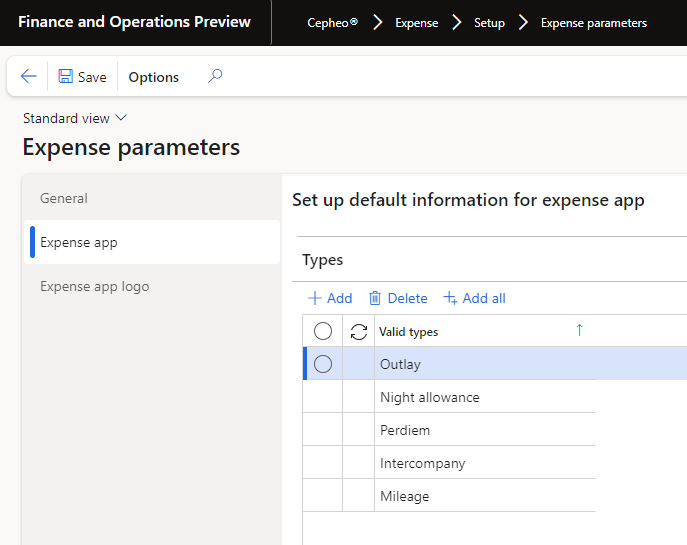Select the Night allowance row
The height and width of the screenshot is (545, 687).
(430, 397)
